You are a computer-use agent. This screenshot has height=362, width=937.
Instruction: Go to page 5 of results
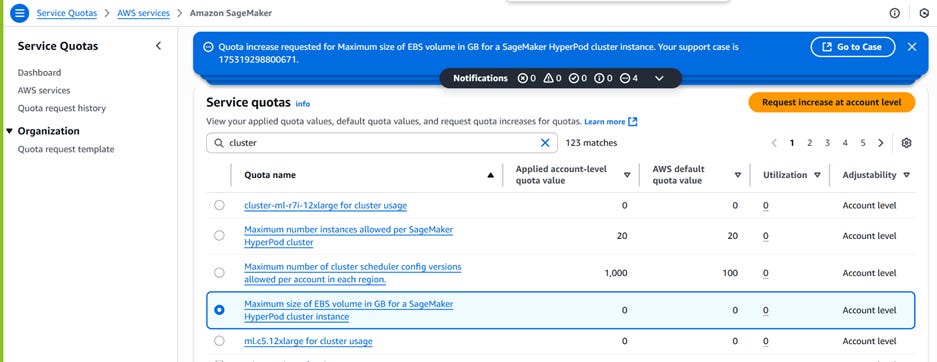click(x=863, y=143)
